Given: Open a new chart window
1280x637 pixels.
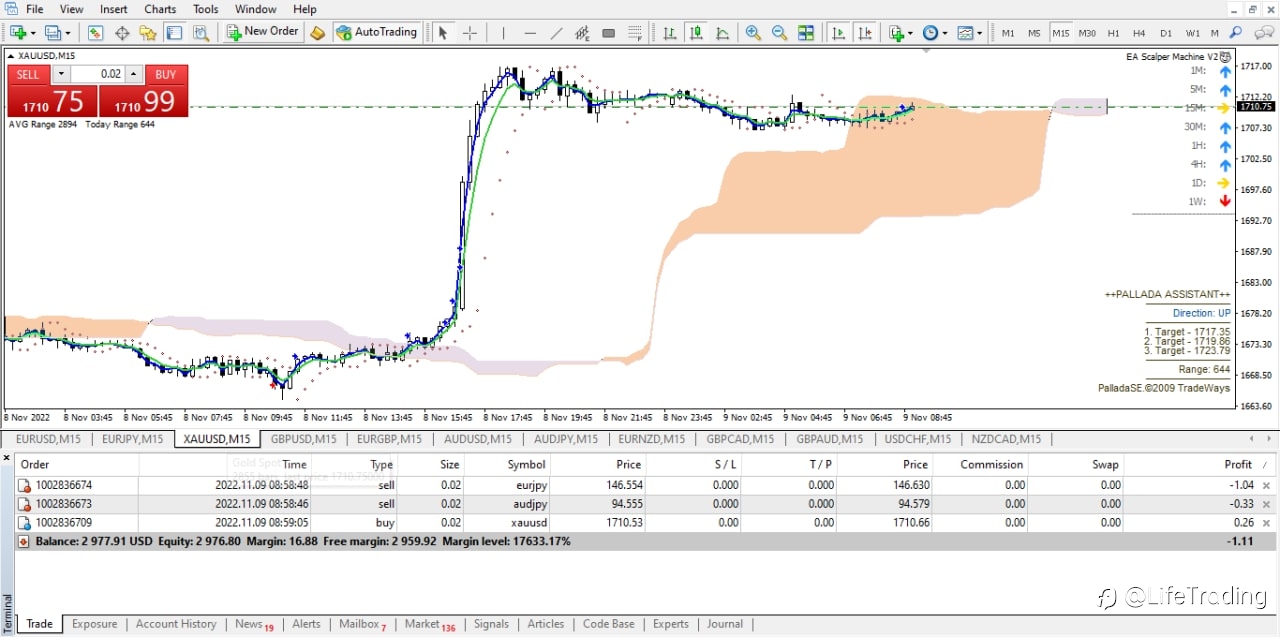Looking at the screenshot, I should tap(17, 32).
